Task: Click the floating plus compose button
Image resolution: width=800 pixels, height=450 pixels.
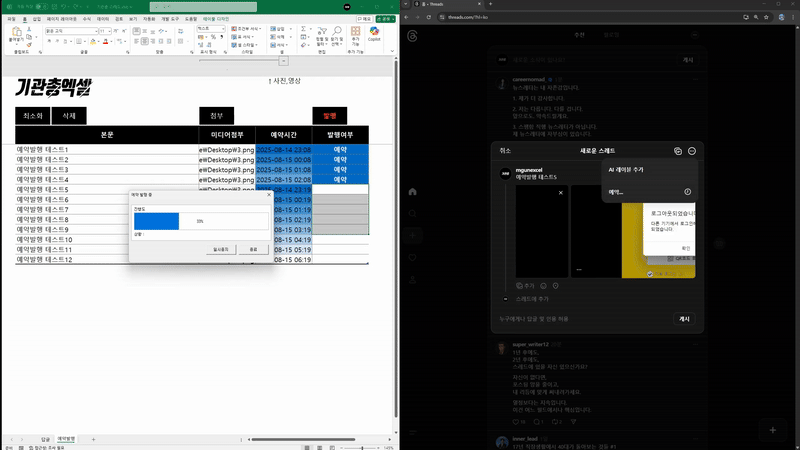Action: (772, 429)
